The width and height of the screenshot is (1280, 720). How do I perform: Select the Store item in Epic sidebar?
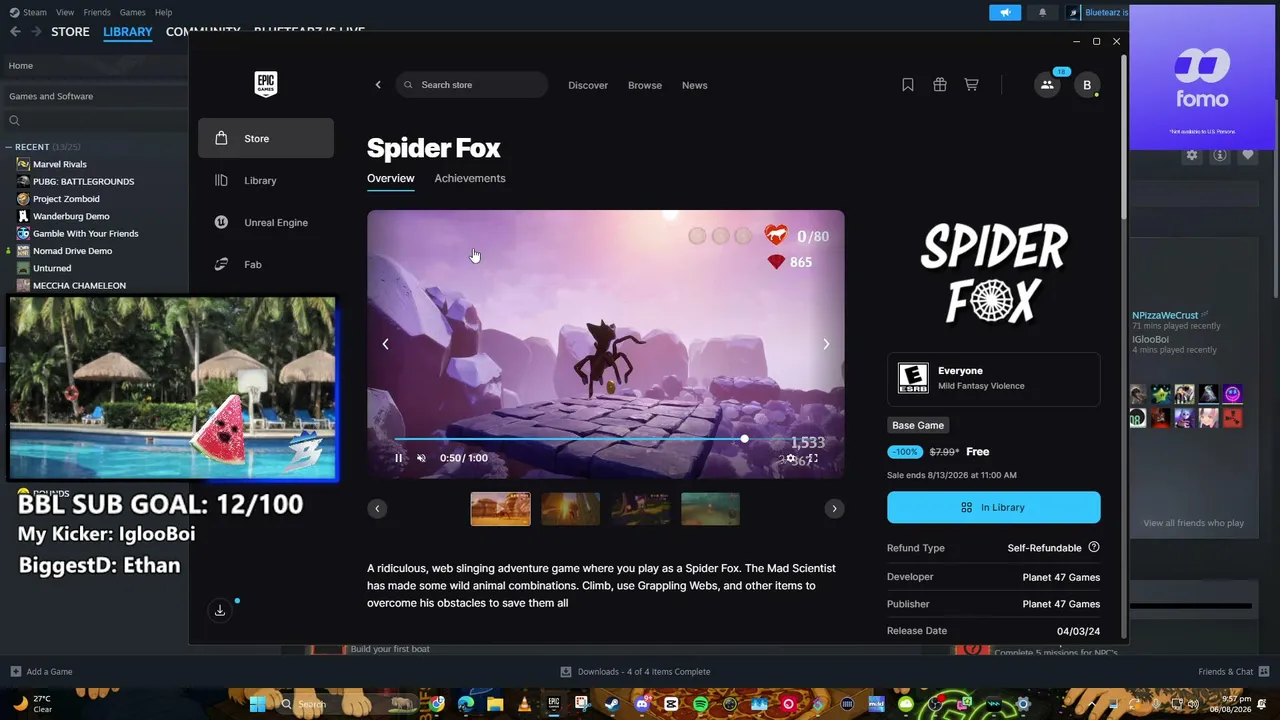[266, 138]
